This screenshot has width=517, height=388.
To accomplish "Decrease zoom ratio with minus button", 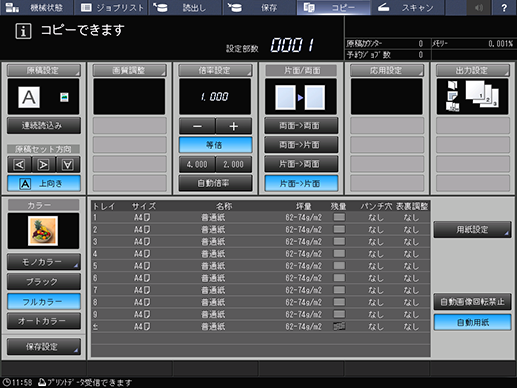I will coord(197,126).
